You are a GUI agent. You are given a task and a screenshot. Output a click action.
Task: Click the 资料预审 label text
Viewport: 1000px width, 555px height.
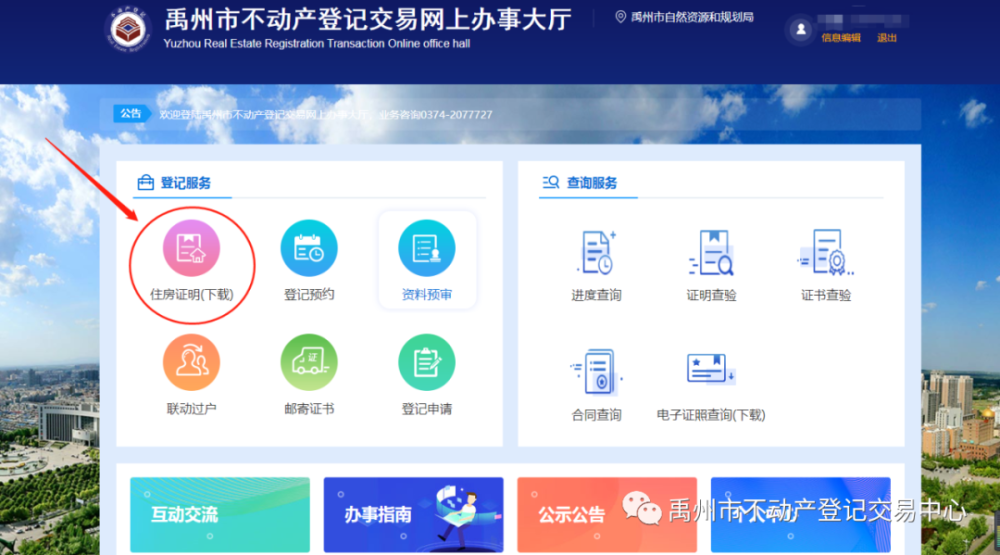(427, 295)
